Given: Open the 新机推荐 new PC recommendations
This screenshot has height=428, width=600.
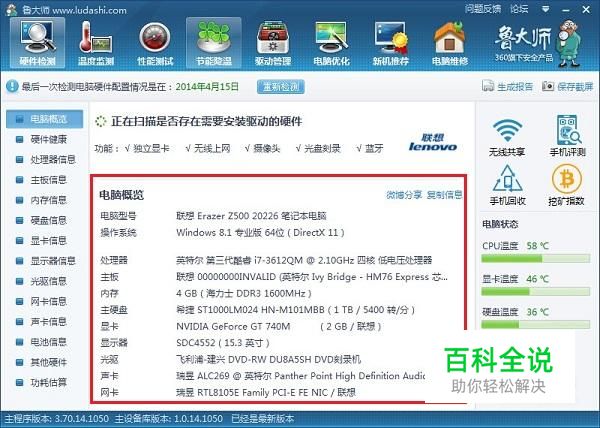Looking at the screenshot, I should 391,43.
